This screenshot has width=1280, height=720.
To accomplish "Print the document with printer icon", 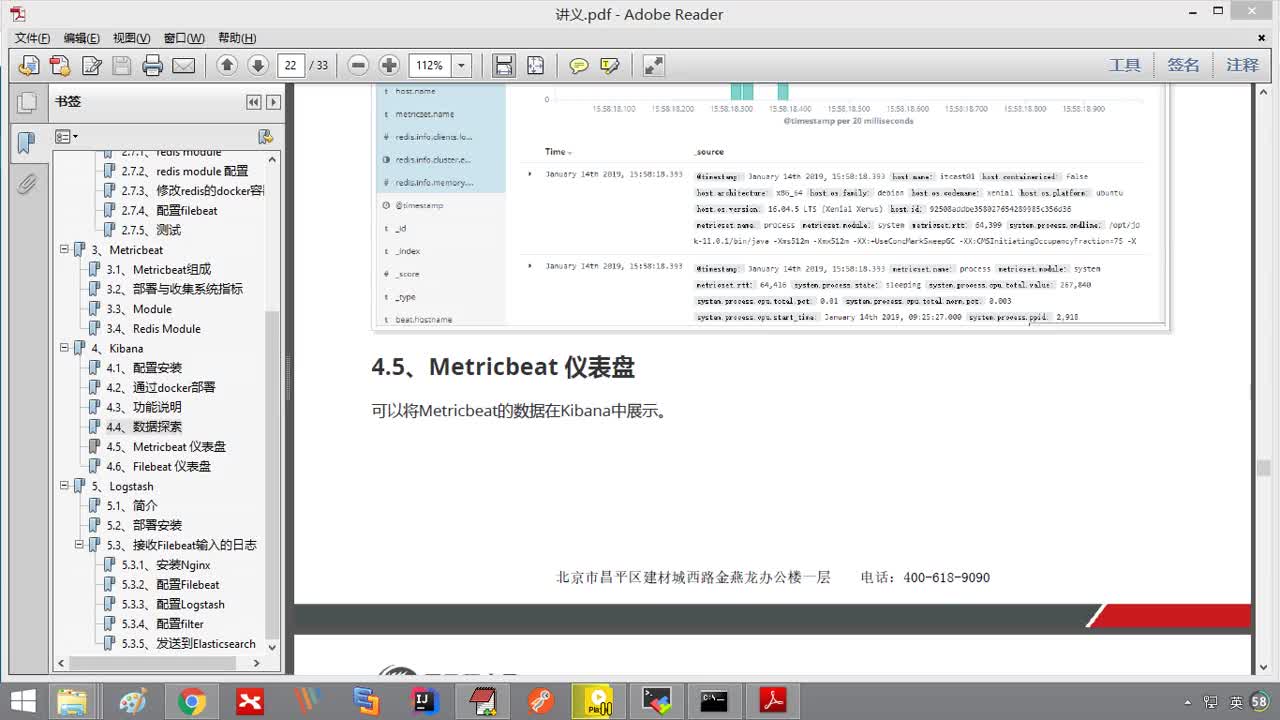I will click(153, 66).
